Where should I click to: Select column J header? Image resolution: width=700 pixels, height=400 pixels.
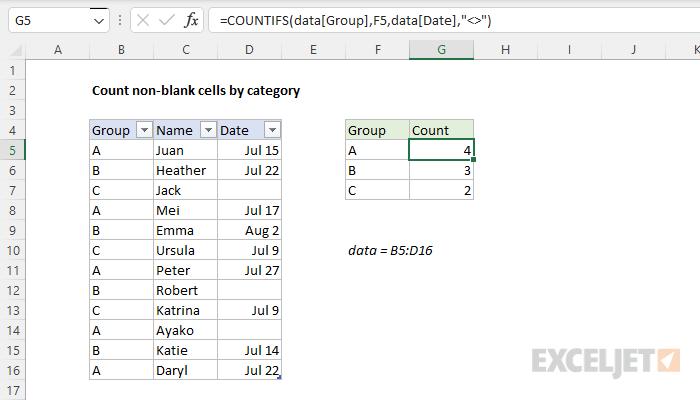coord(633,50)
